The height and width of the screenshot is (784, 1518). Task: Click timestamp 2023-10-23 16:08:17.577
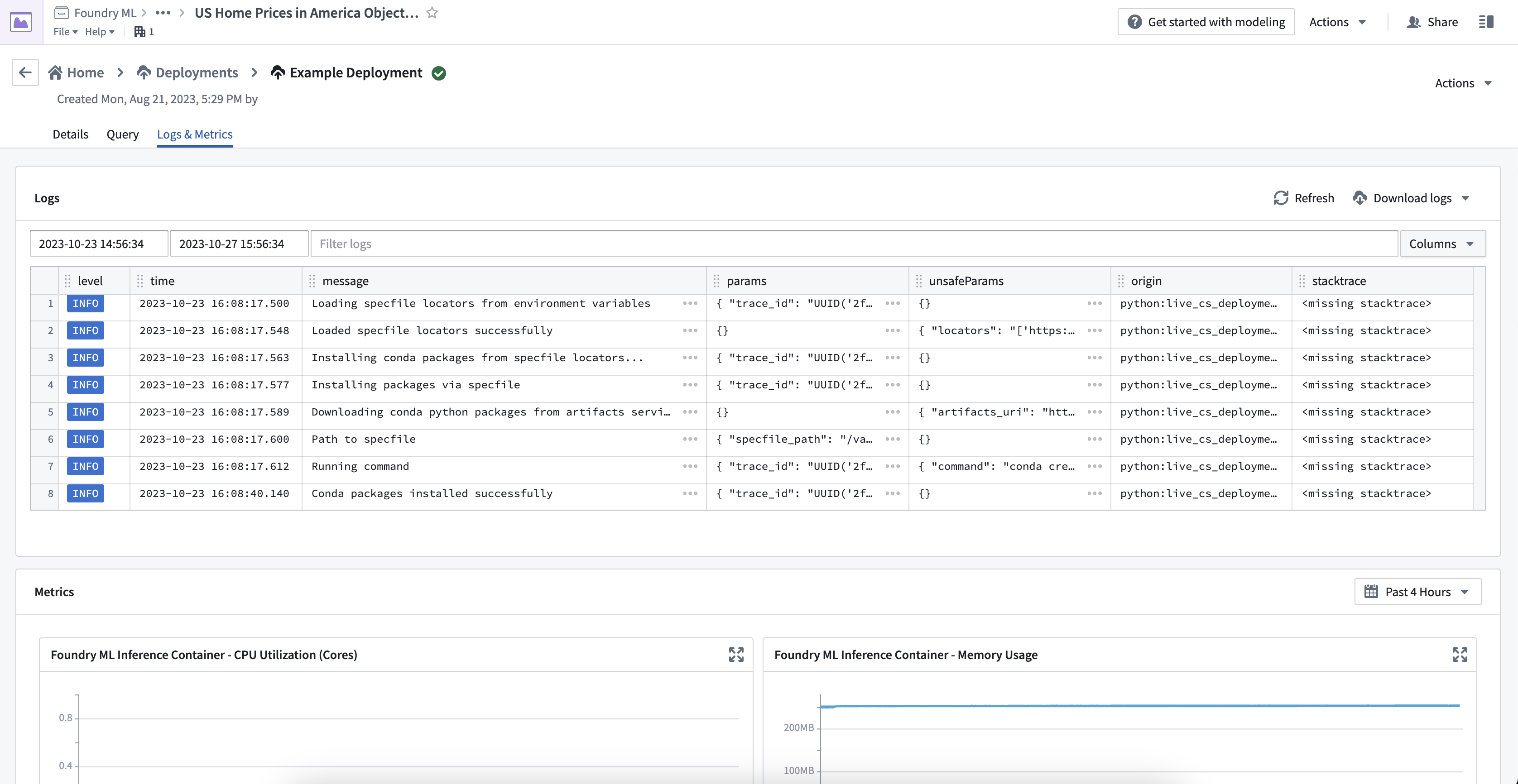215,385
